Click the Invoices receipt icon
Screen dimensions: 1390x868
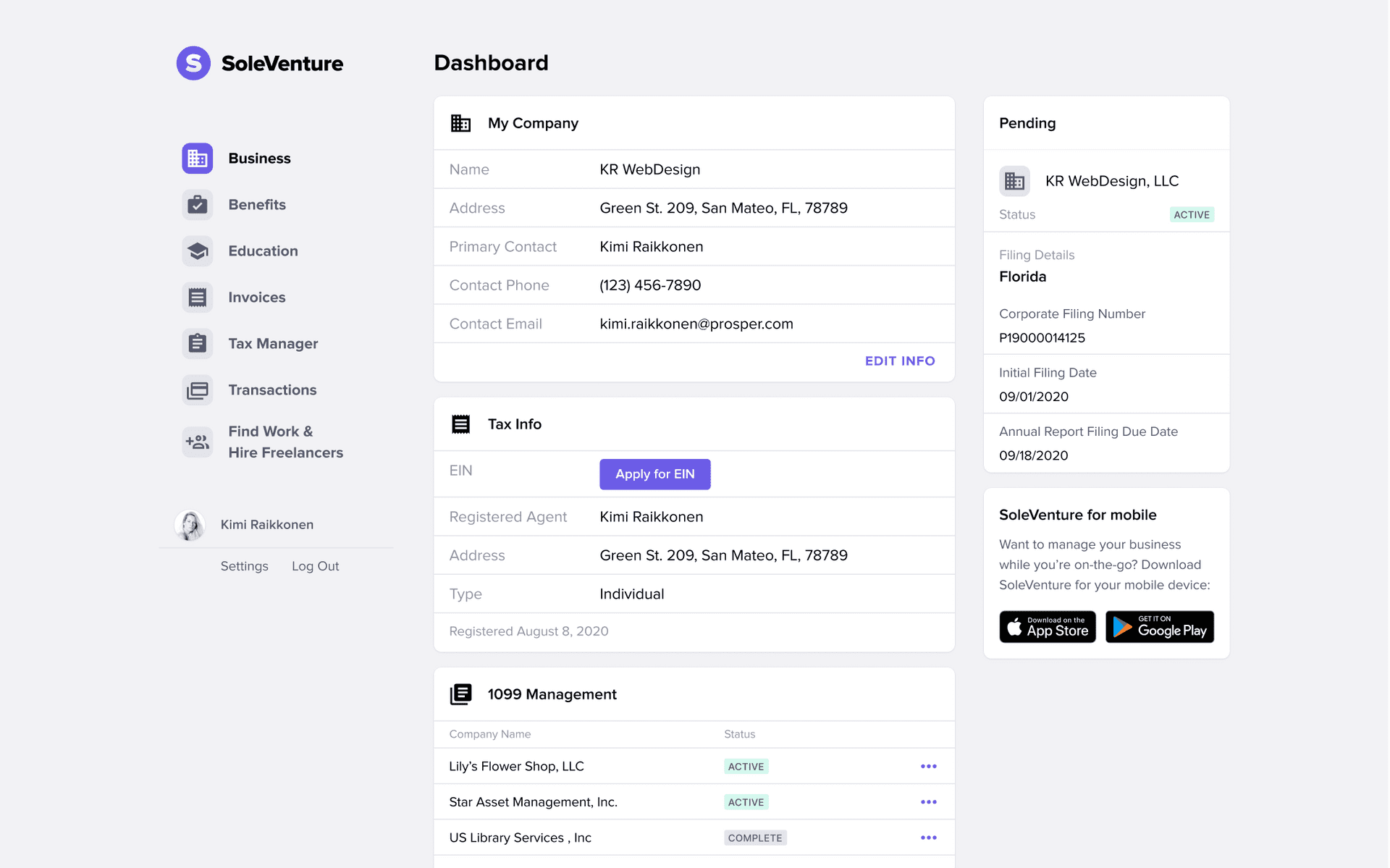pos(197,298)
